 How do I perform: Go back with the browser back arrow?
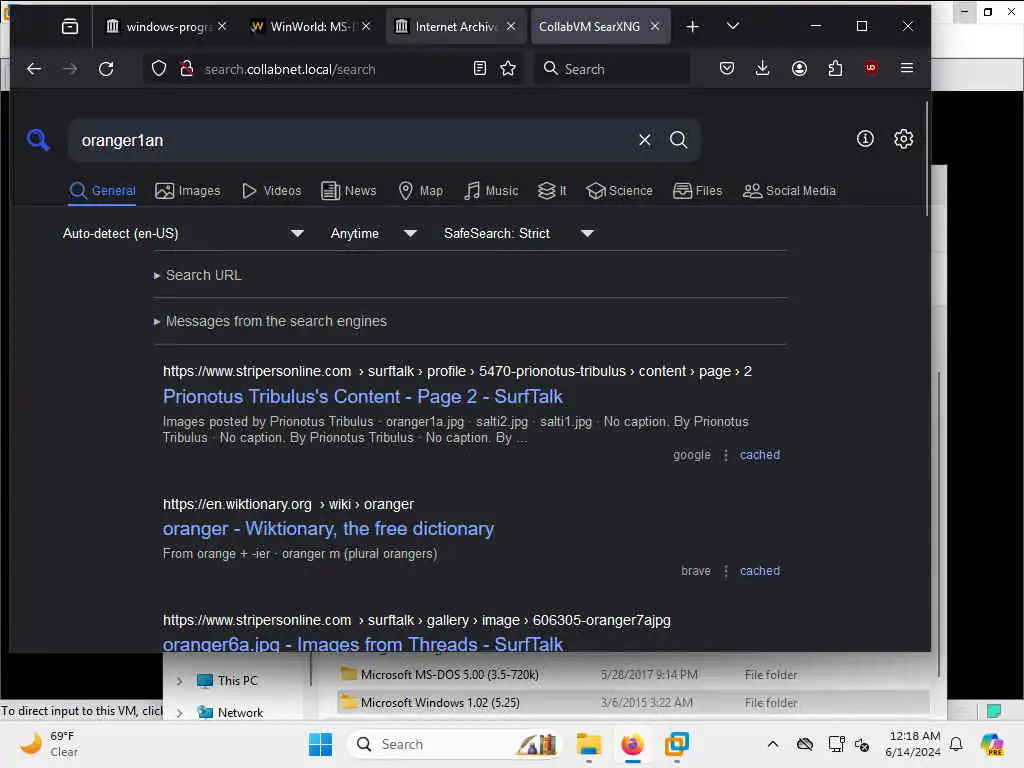point(34,69)
